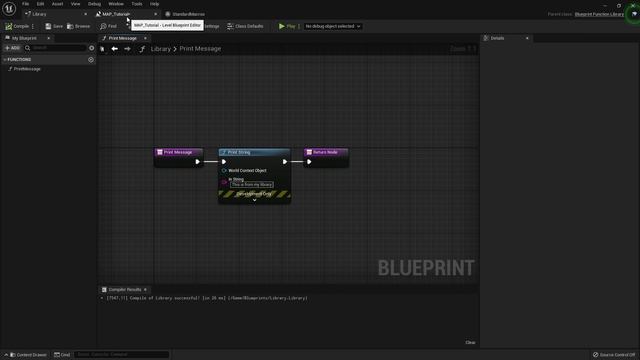Open the File menu
Viewport: 640px width, 360px height.
pos(25,4)
